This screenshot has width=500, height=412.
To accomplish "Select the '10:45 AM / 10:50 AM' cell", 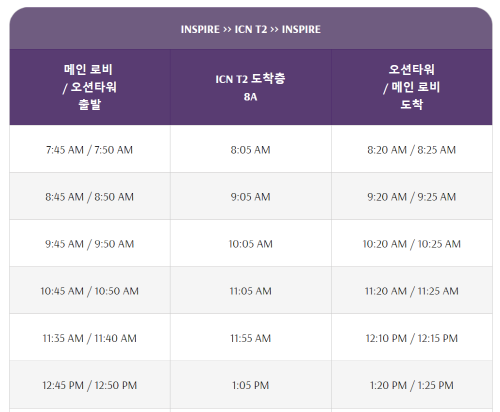I will (90, 290).
